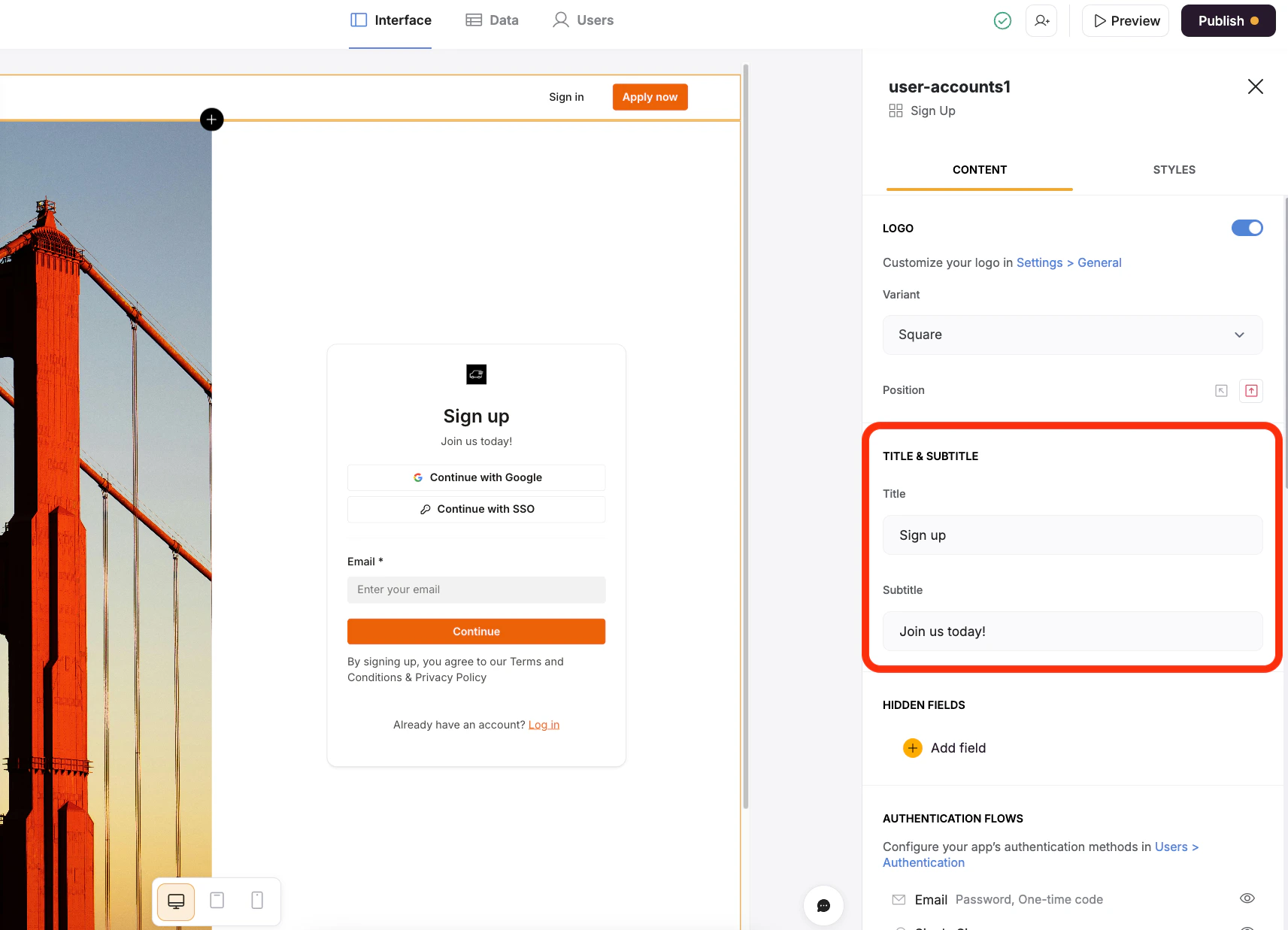Open the invite collaborator icon button
The height and width of the screenshot is (930, 1288).
click(1041, 21)
